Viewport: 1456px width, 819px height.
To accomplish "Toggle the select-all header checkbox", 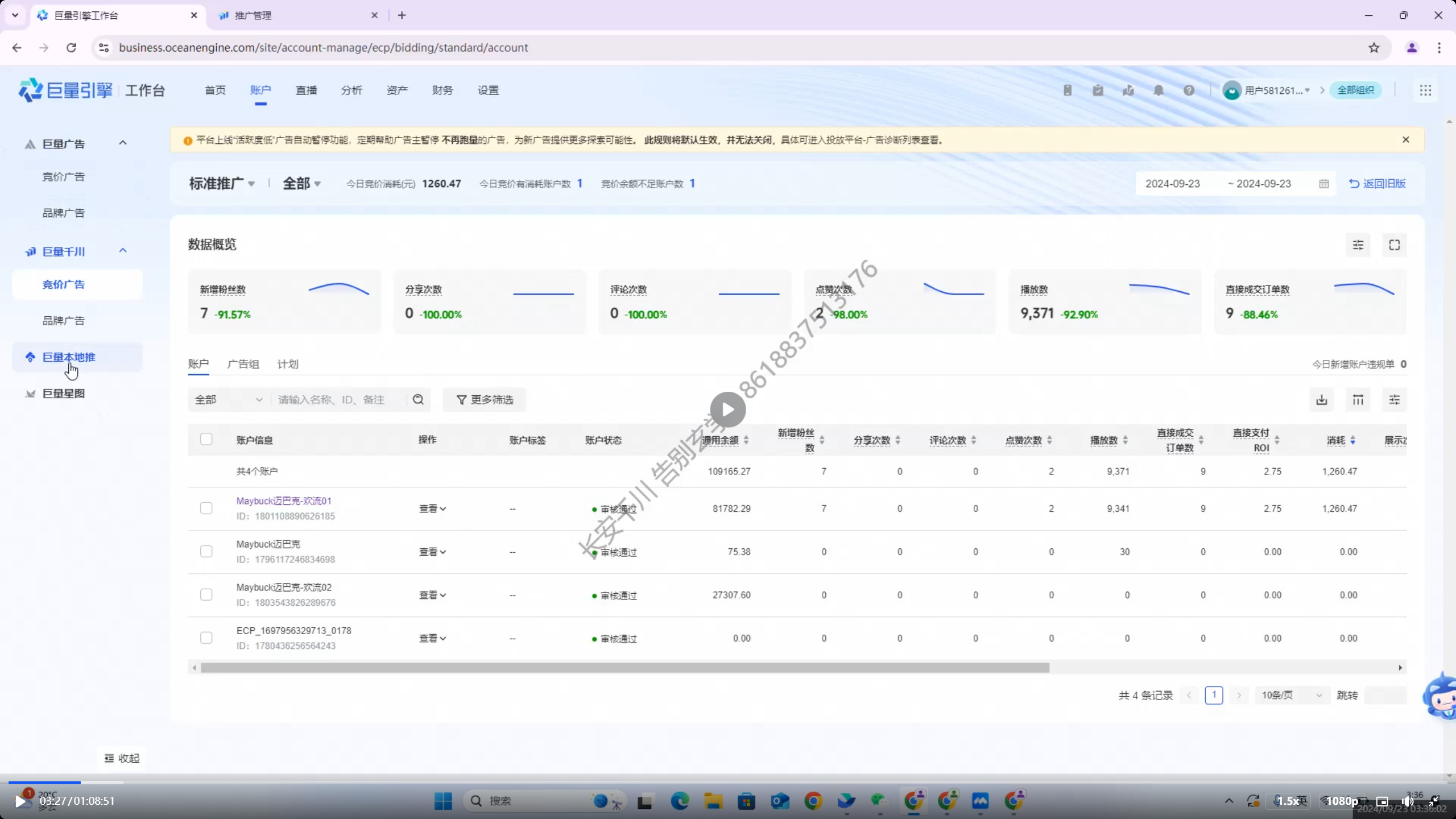I will 206,440.
